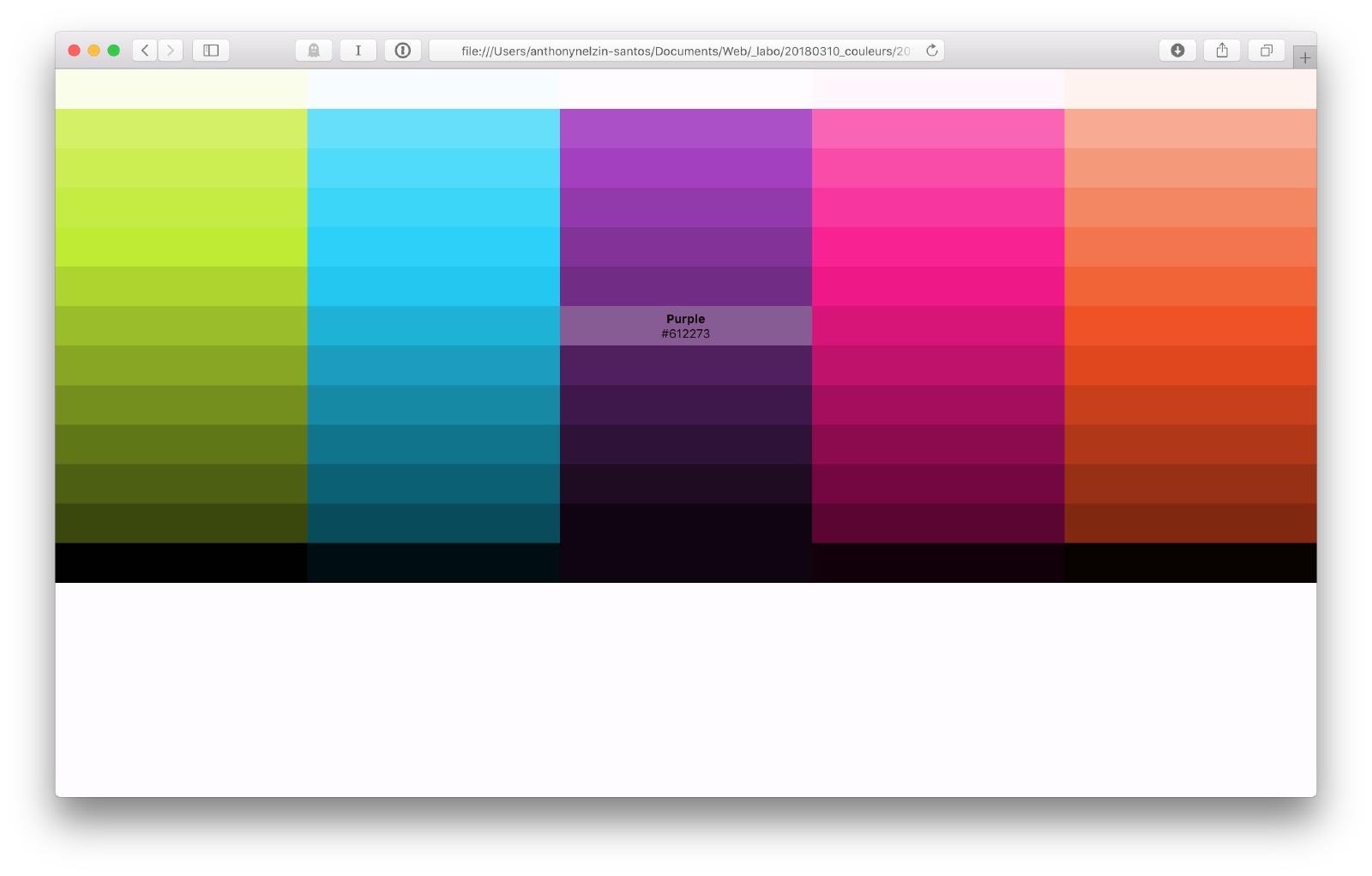The height and width of the screenshot is (876, 1372).
Task: Click the forward navigation arrow
Action: [171, 51]
